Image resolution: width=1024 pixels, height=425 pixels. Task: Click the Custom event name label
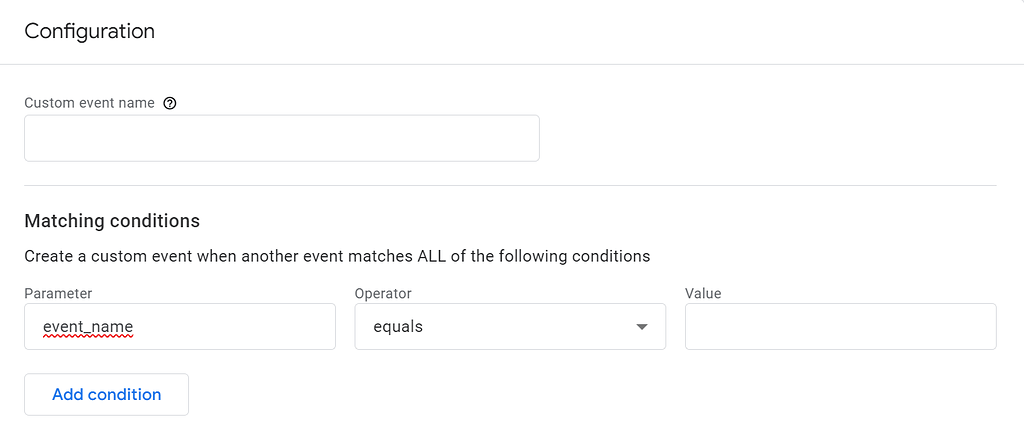(x=89, y=103)
